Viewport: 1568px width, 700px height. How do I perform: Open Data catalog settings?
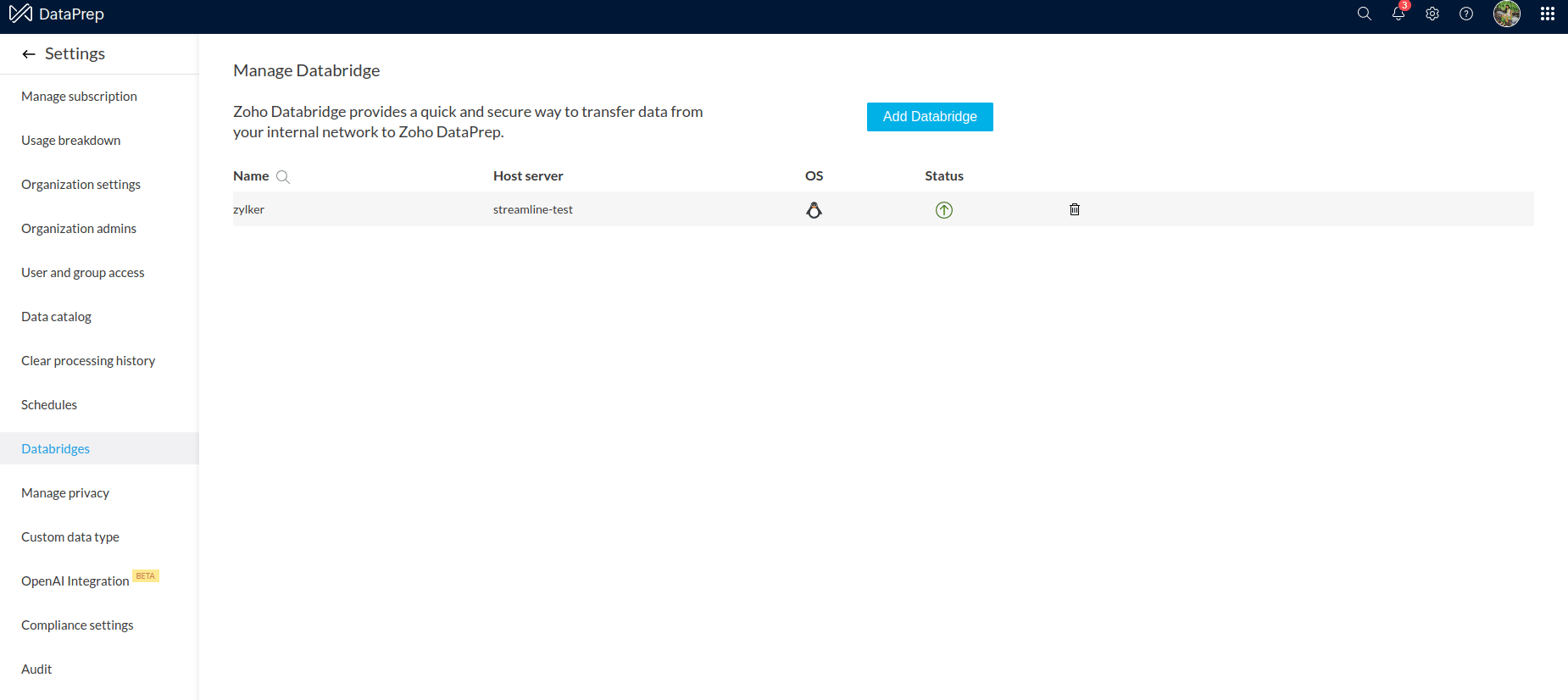[56, 317]
